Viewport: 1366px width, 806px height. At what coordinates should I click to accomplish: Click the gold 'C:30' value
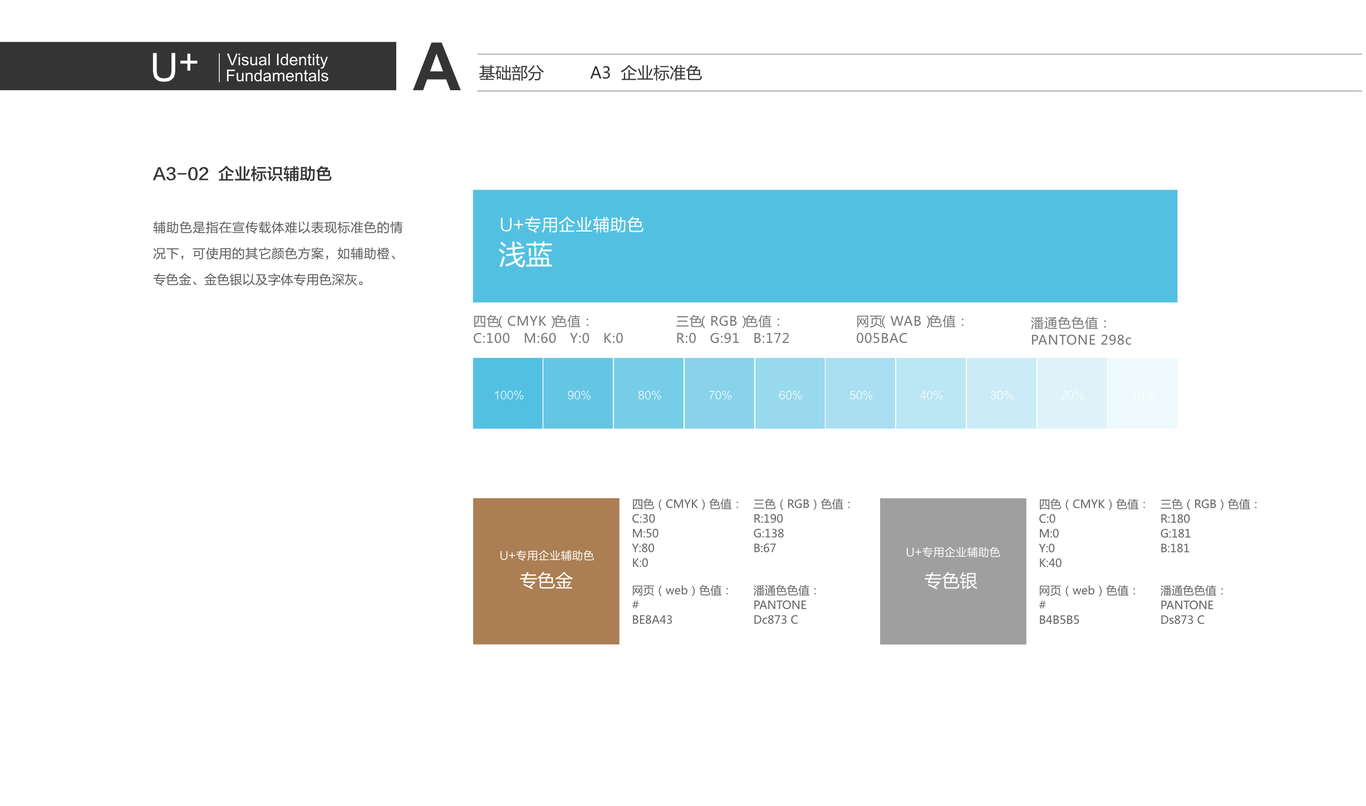[x=644, y=519]
